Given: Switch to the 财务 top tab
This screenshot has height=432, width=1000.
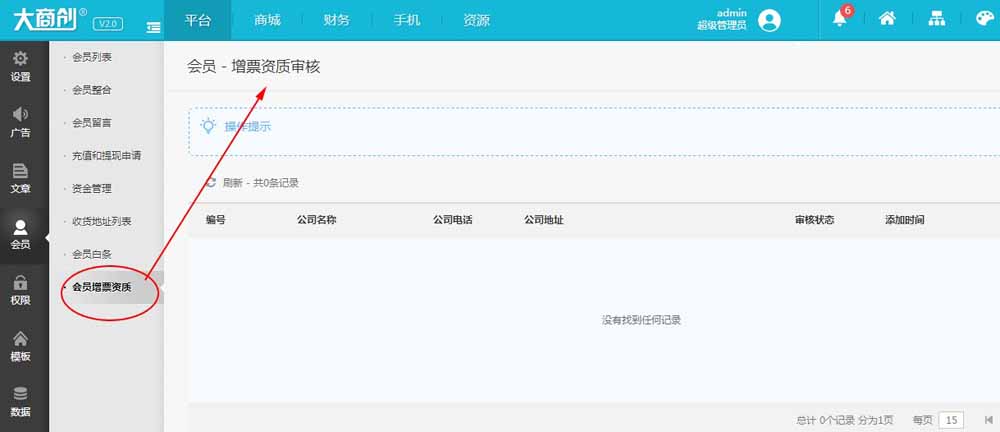Looking at the screenshot, I should (x=337, y=20).
